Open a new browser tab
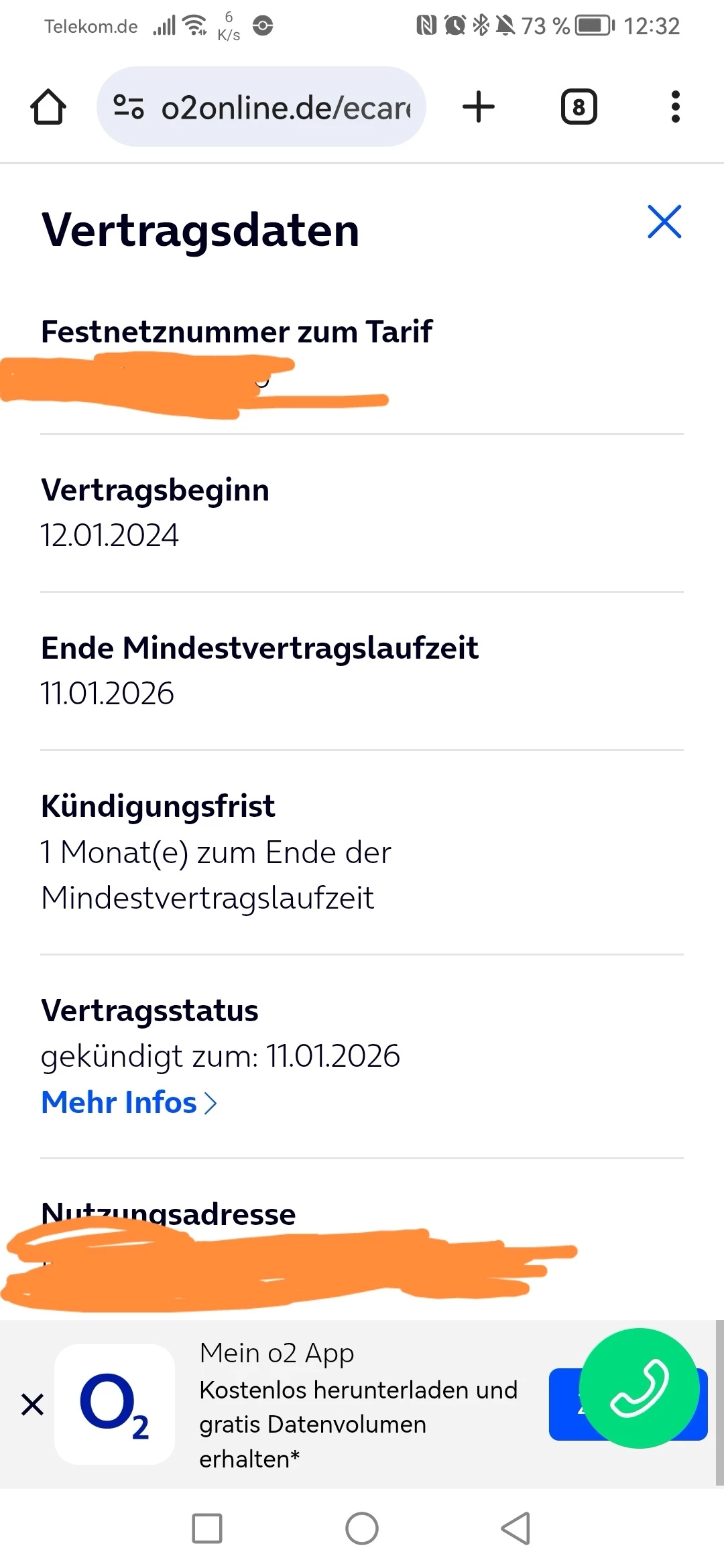The image size is (724, 1568). (x=479, y=107)
